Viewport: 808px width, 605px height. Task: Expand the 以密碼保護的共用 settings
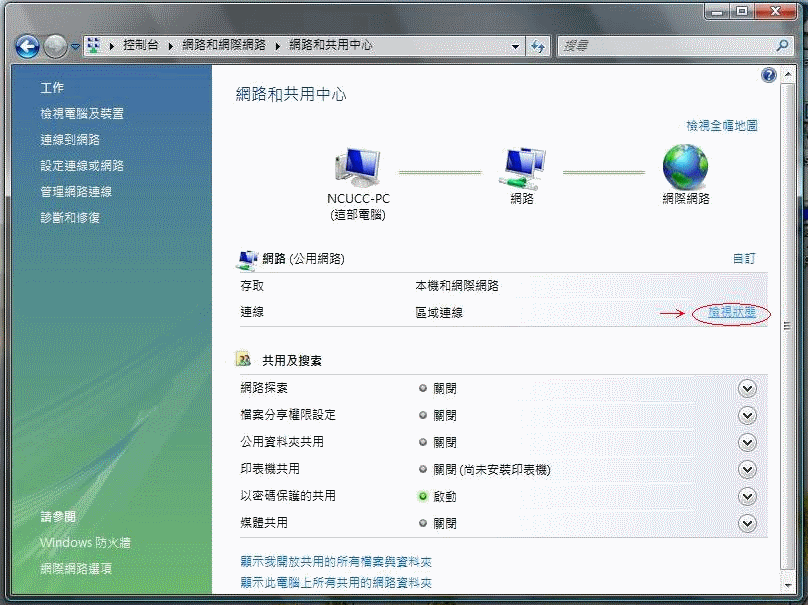[746, 496]
